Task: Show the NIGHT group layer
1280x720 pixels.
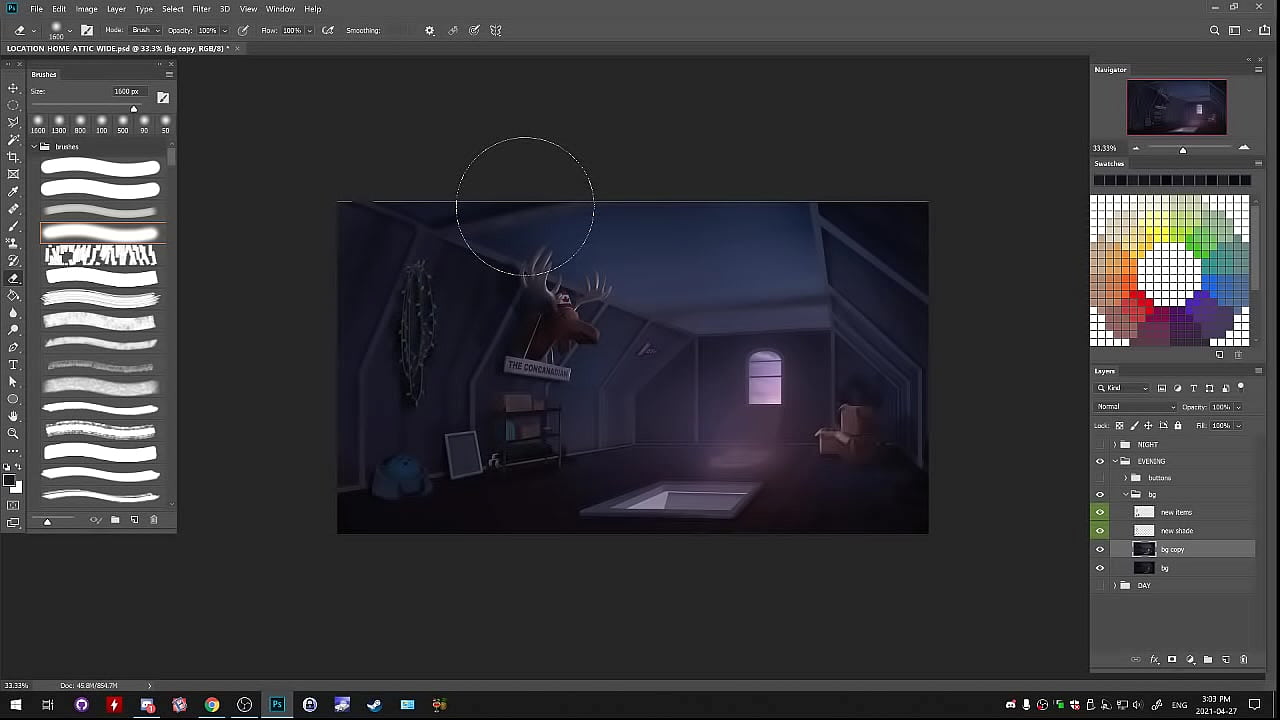Action: (x=1100, y=444)
